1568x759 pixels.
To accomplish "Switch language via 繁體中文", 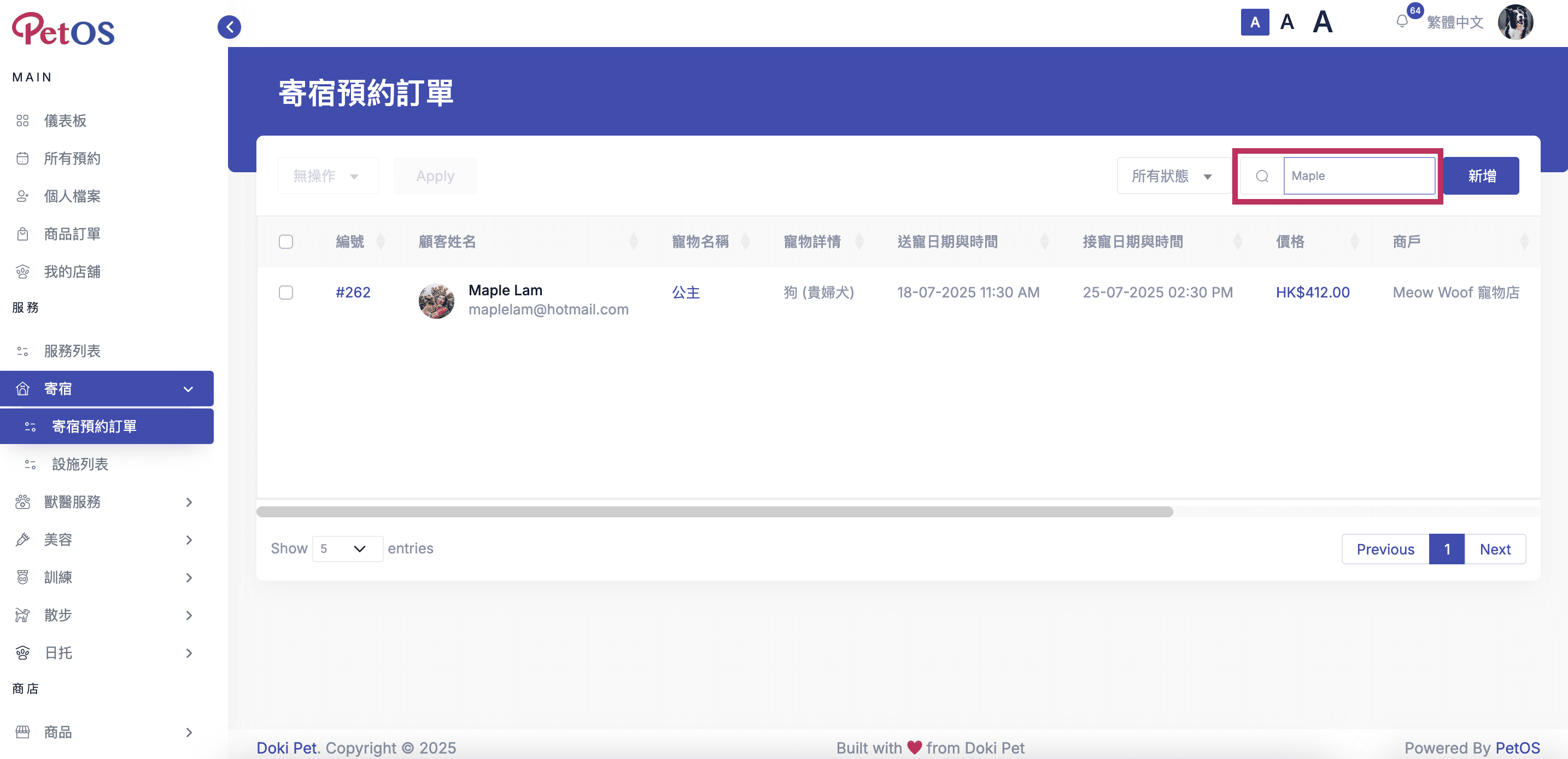I will tap(1455, 22).
